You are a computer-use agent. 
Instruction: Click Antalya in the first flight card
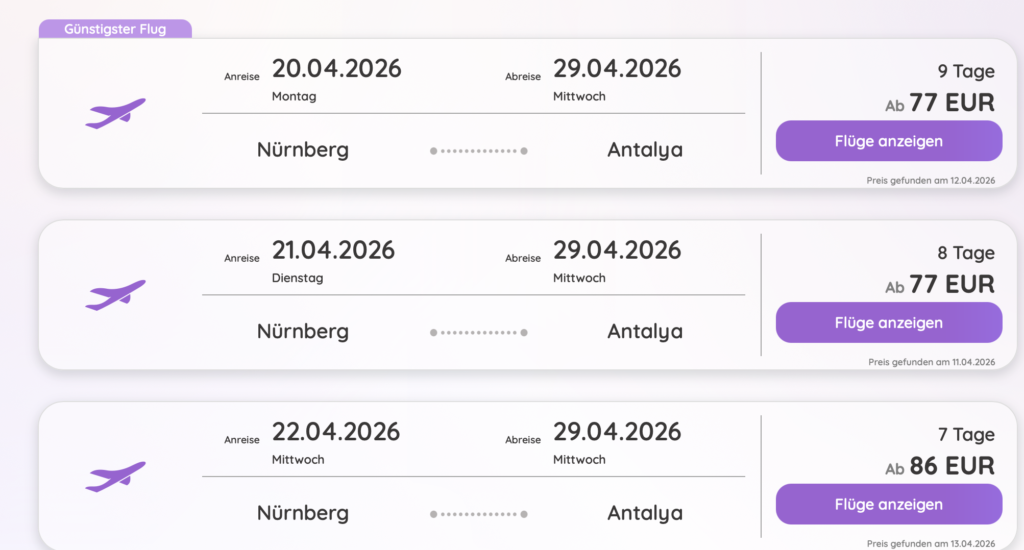pos(645,150)
